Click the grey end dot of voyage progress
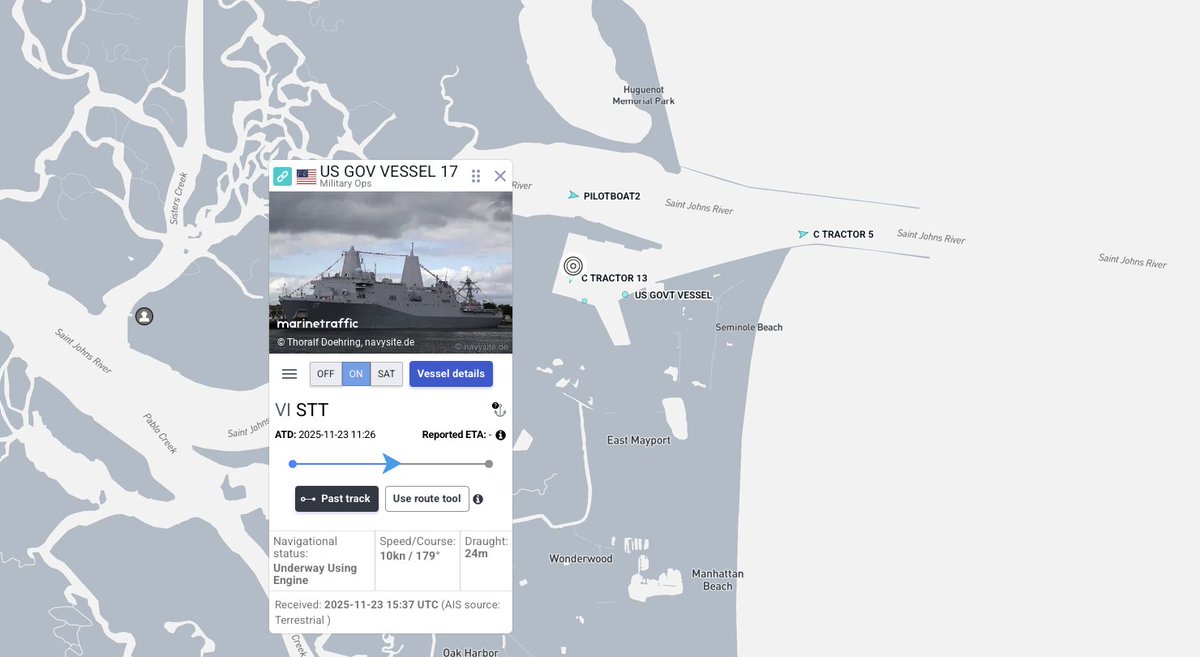Viewport: 1200px width, 657px height. click(x=488, y=464)
